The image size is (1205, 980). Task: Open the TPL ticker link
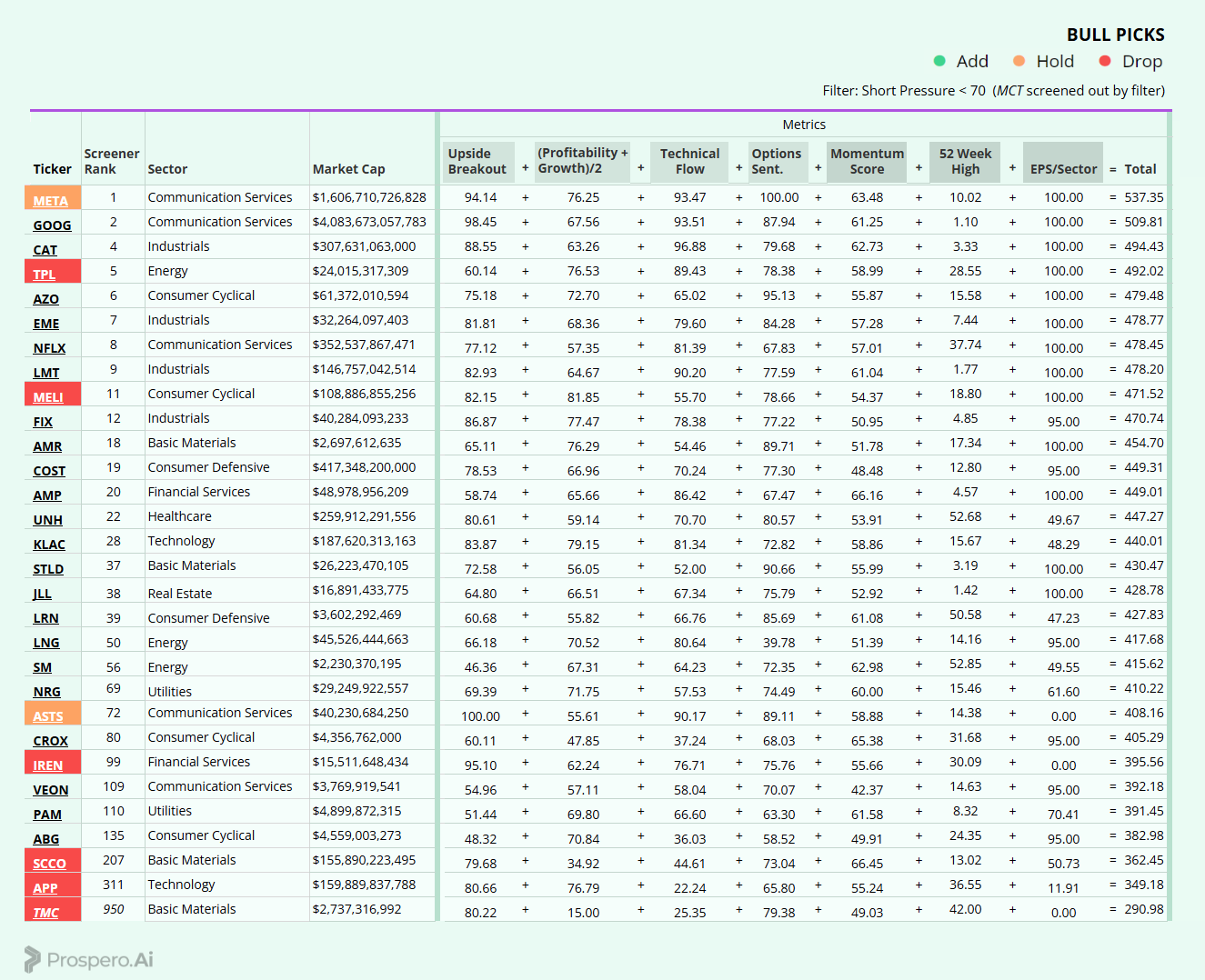45,275
